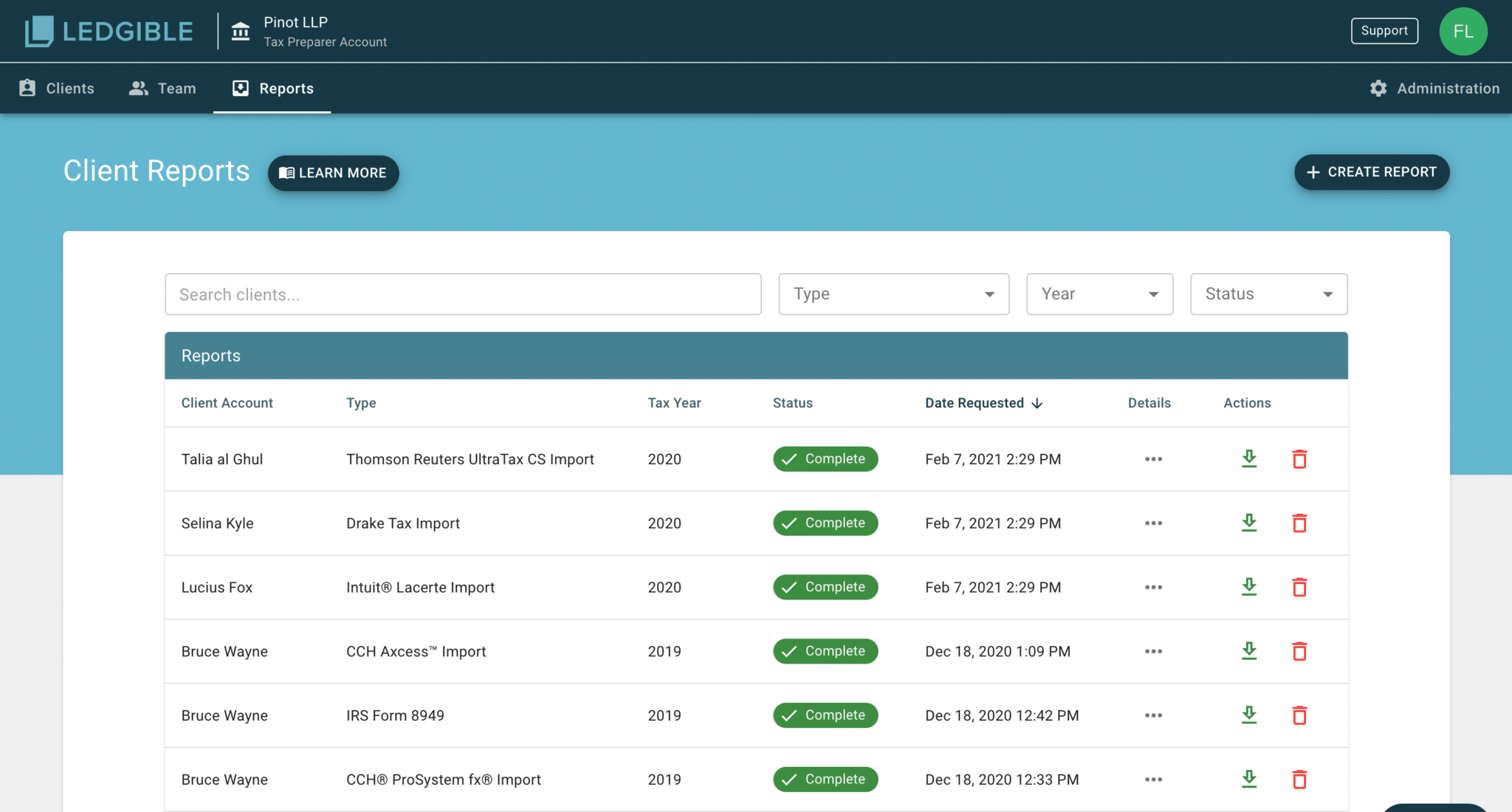The height and width of the screenshot is (812, 1512).
Task: Delete Talia al Ghul's report
Action: click(1299, 458)
